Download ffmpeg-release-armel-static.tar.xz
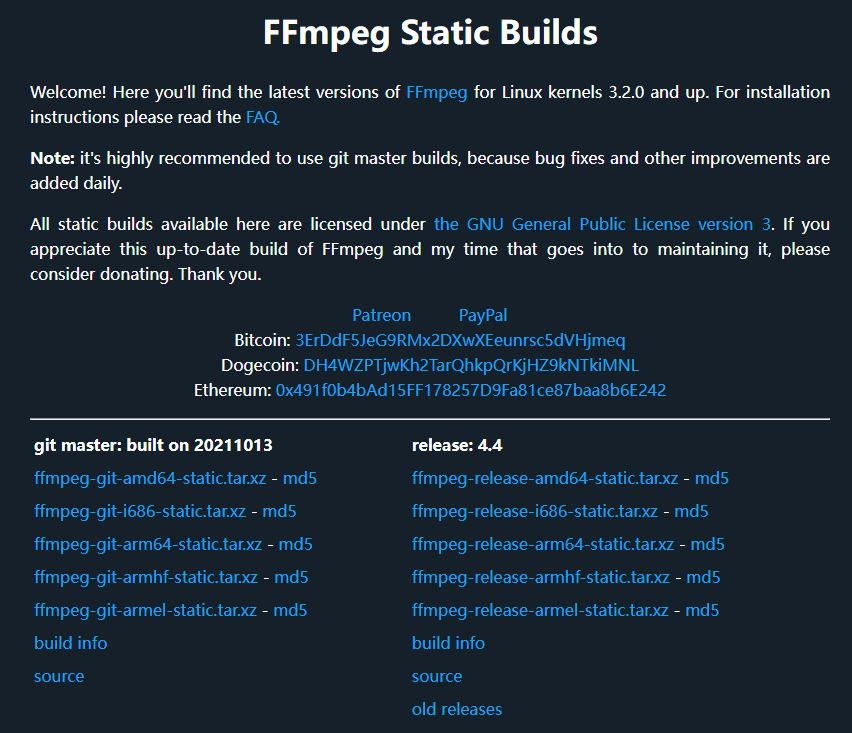Screen dimensions: 852x733 [540, 610]
